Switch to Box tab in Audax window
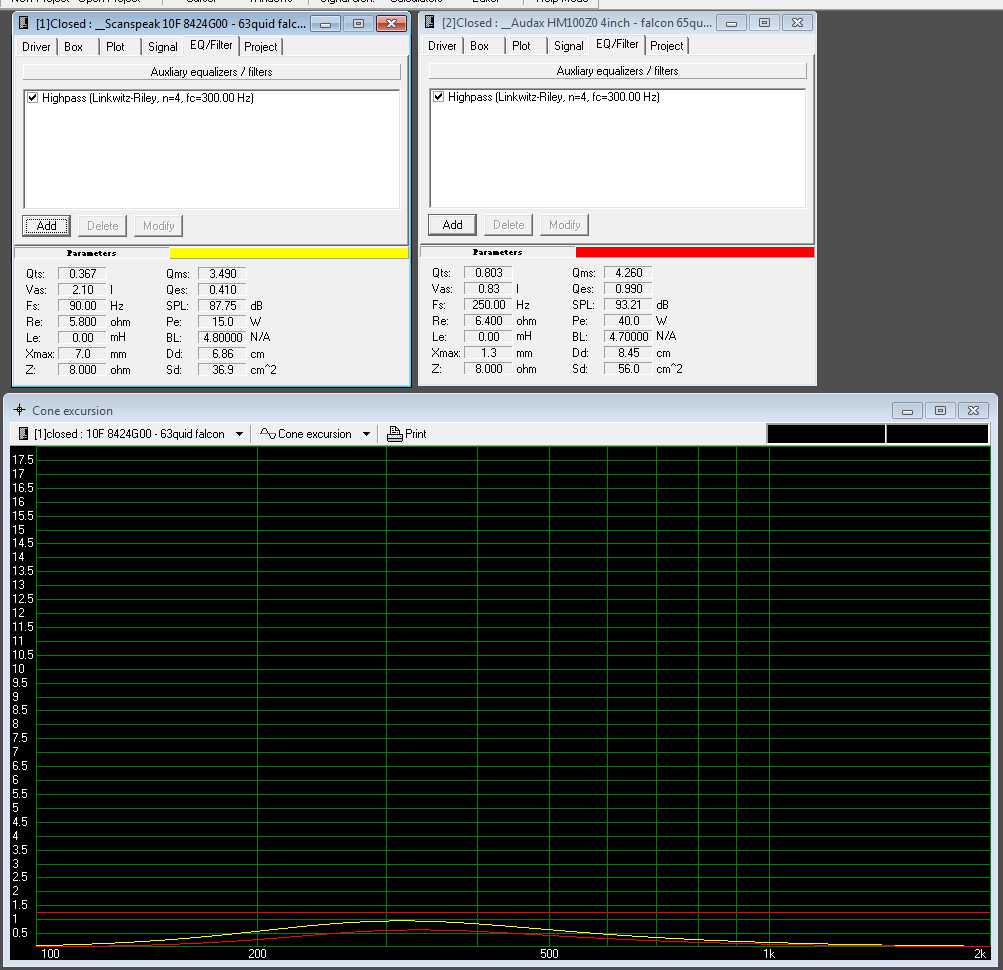The height and width of the screenshot is (970, 1003). pyautogui.click(x=479, y=45)
